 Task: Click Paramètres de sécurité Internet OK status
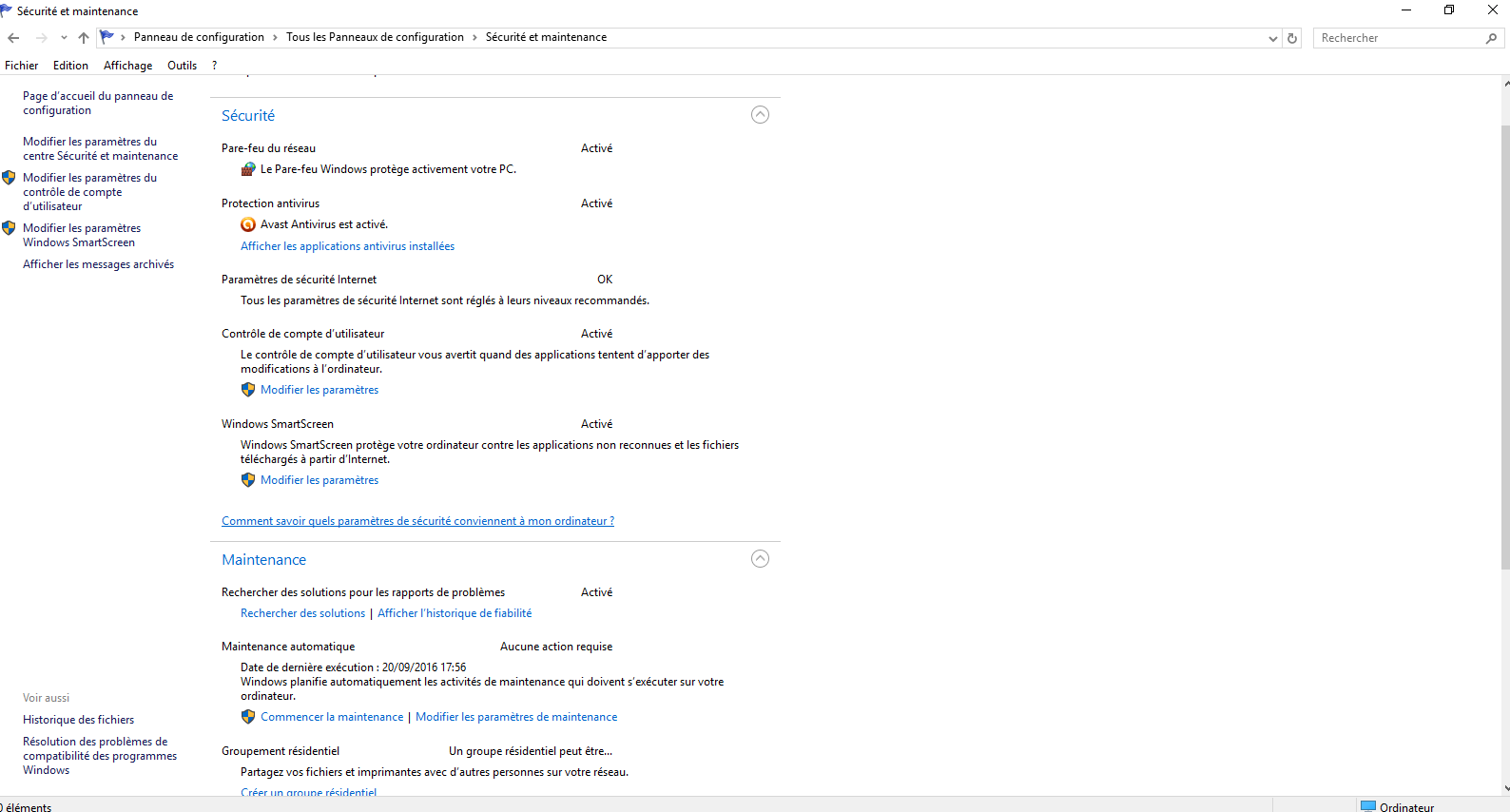[605, 280]
